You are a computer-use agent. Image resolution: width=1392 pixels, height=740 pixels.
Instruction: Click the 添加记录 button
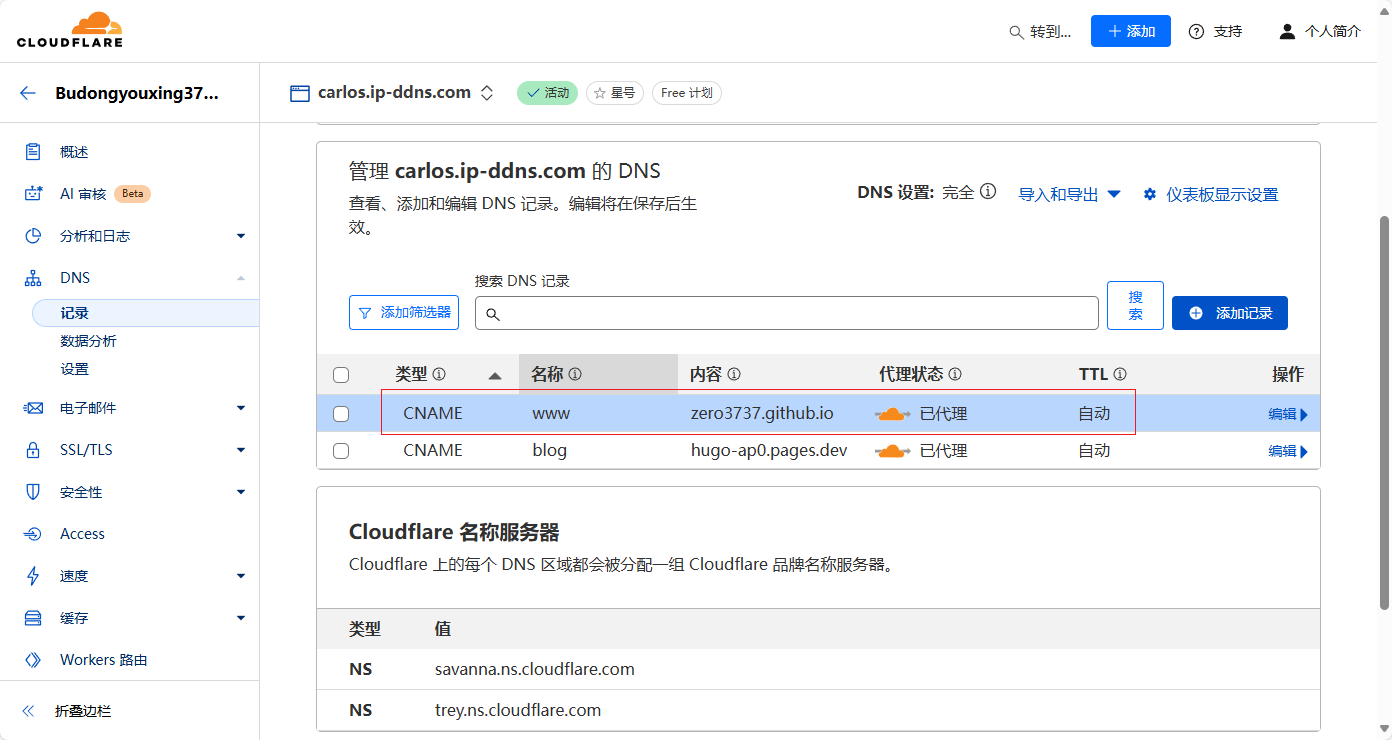(x=1230, y=313)
